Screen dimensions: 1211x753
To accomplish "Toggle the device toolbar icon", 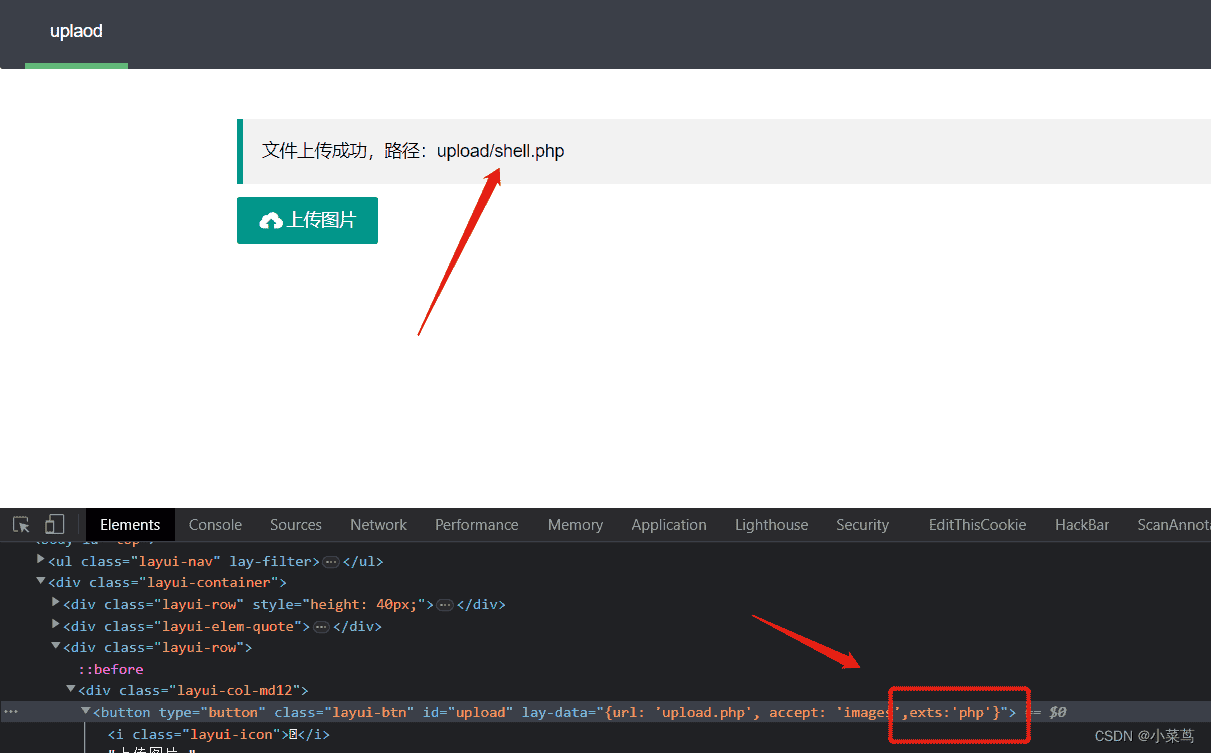I will [54, 525].
